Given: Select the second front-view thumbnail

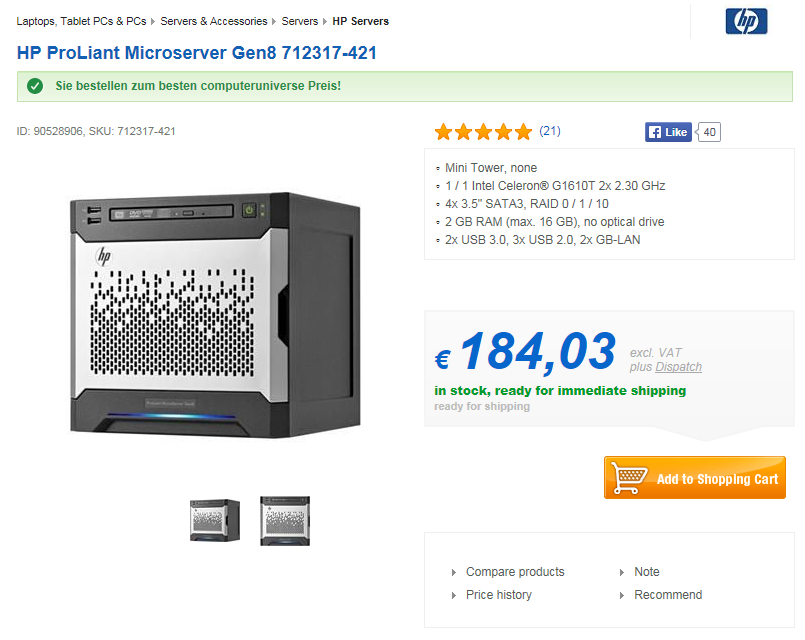Looking at the screenshot, I should coord(285,520).
